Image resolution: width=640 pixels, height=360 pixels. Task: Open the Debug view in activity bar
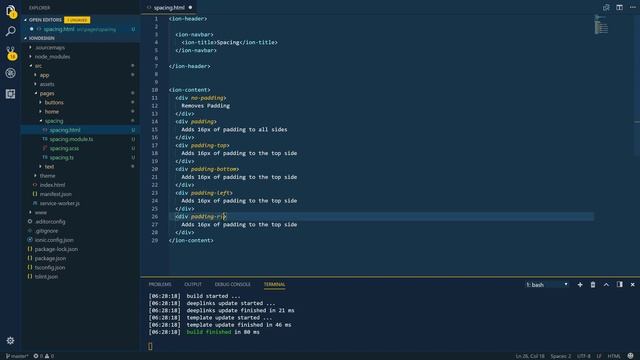[11, 73]
